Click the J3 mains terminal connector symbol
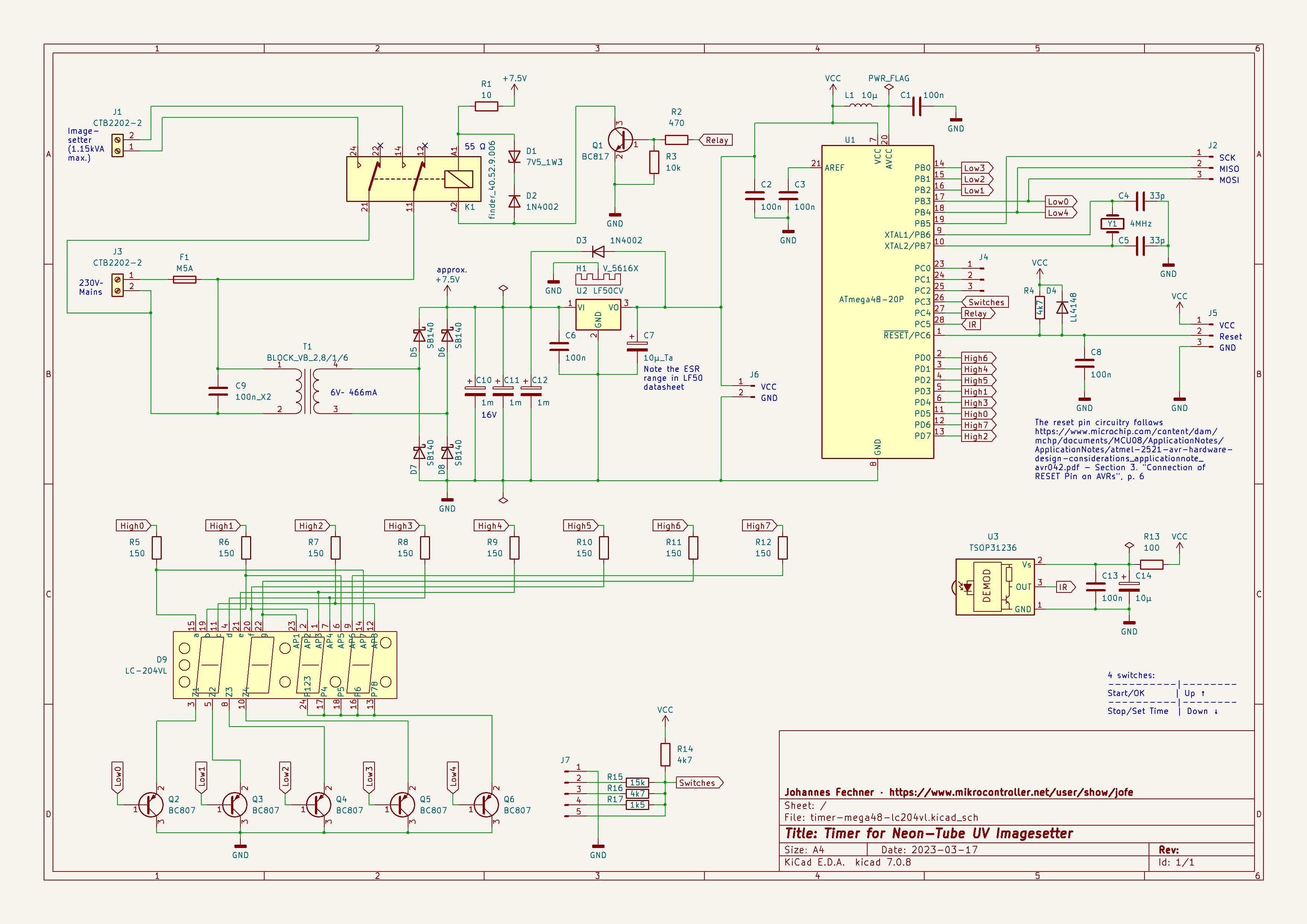This screenshot has height=924, width=1307. point(117,285)
